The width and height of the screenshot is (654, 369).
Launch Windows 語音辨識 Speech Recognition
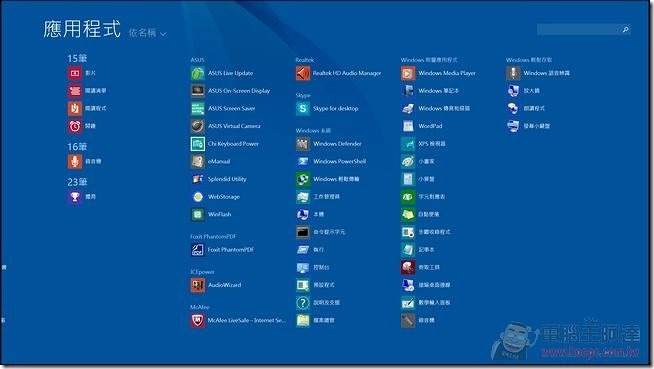(x=538, y=73)
